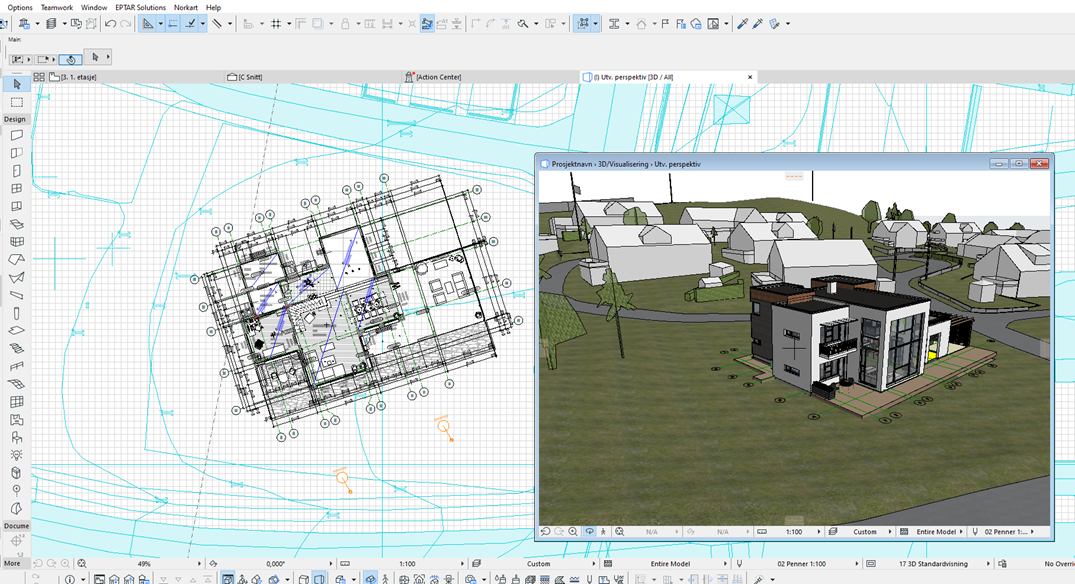The width and height of the screenshot is (1075, 584).
Task: Select the Beam tool in the toolbox
Action: (x=16, y=295)
